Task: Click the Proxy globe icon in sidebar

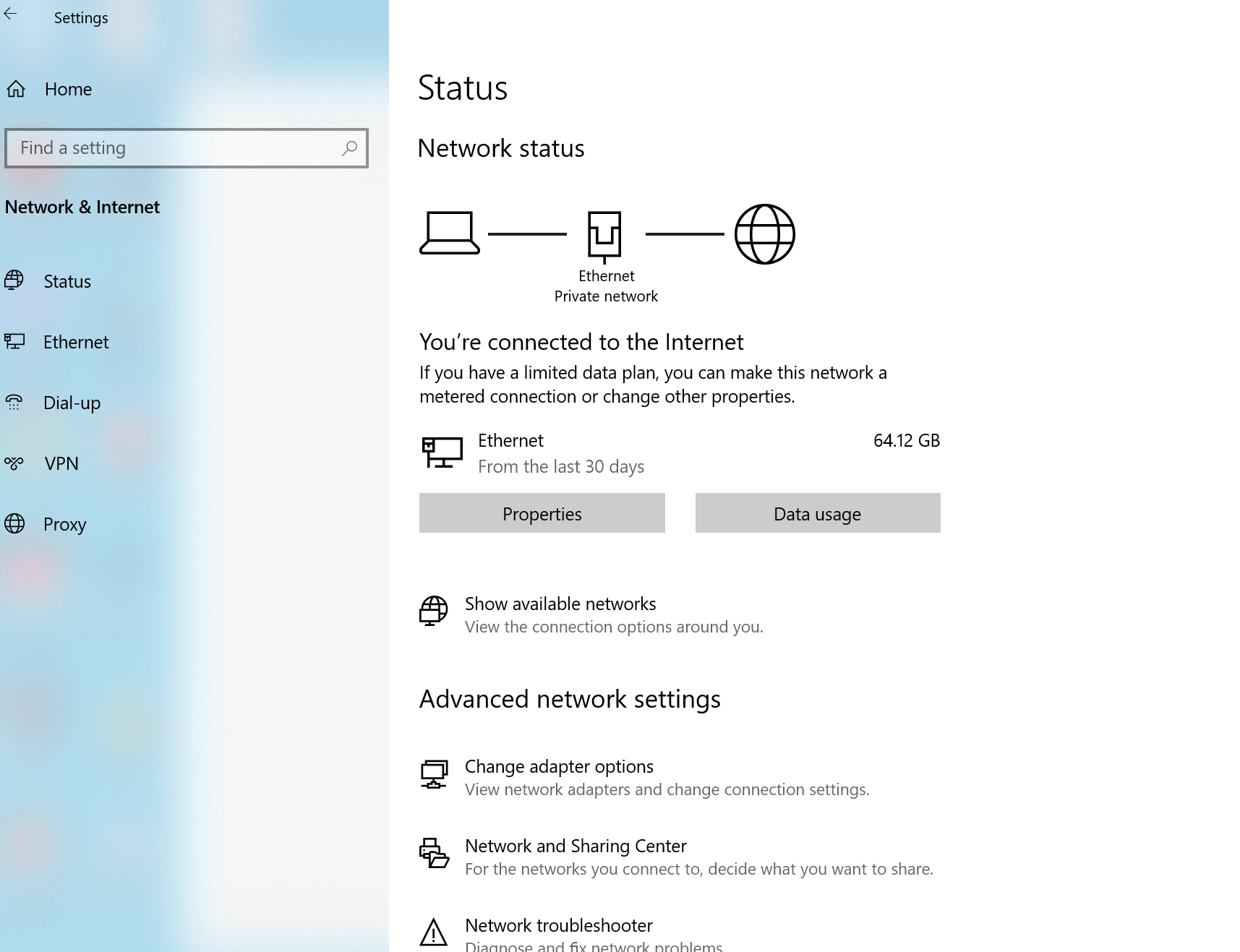Action: tap(14, 523)
